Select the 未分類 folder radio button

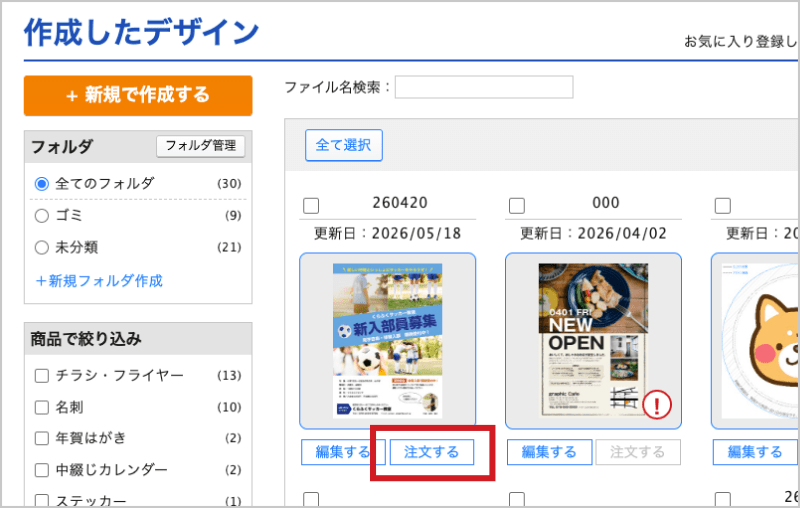42,248
